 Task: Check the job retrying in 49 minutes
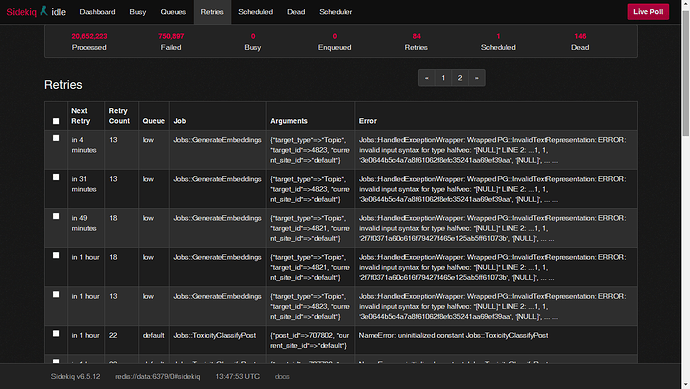click(x=56, y=216)
